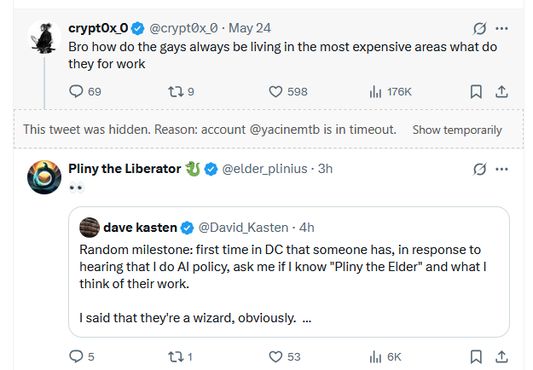Share the crypt0x_0 tweet

point(501,91)
